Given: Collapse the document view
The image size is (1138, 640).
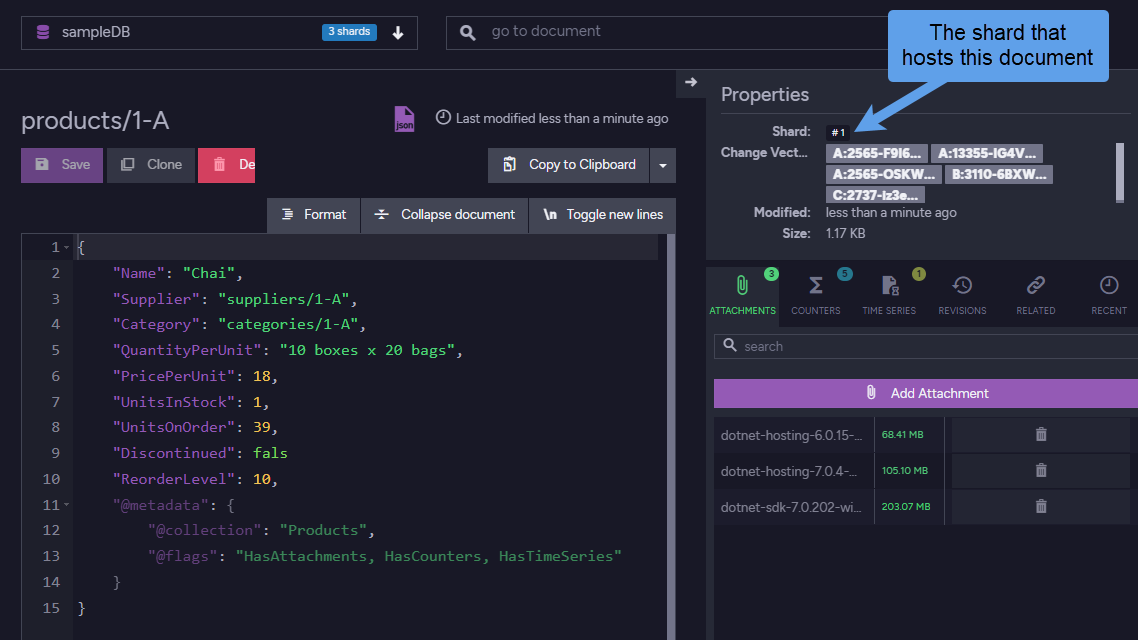Looking at the screenshot, I should pyautogui.click(x=444, y=215).
